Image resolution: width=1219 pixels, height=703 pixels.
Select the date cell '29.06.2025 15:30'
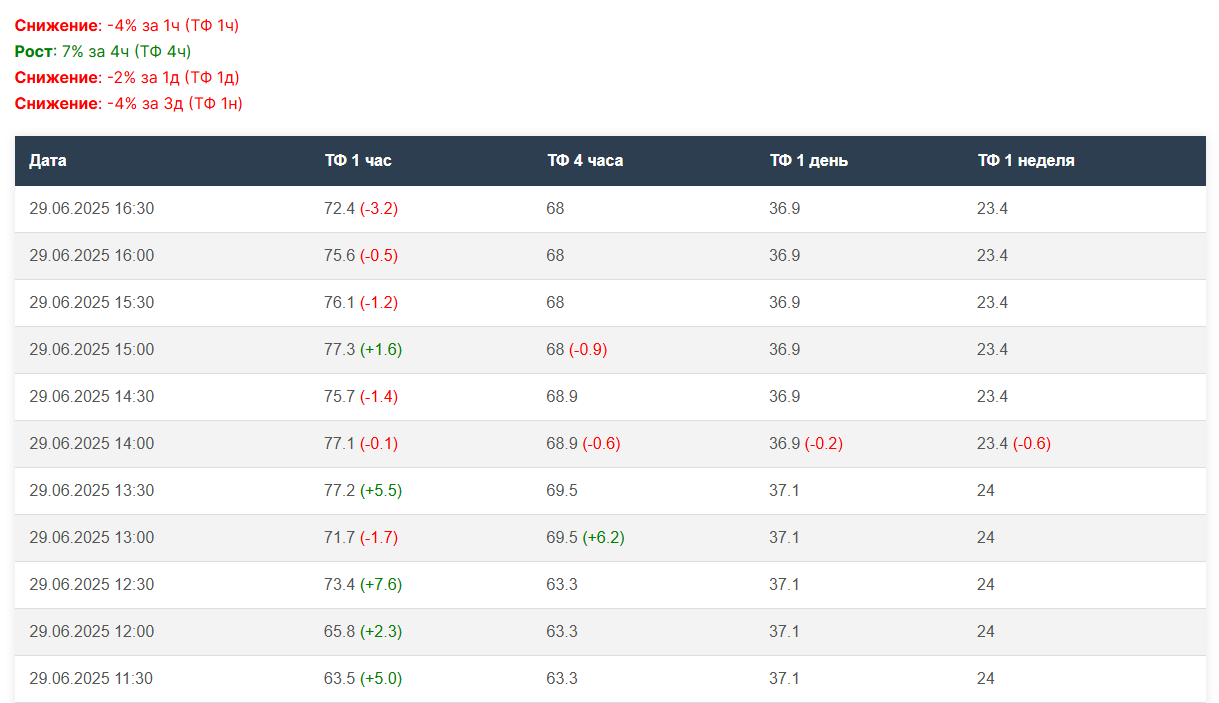coord(92,302)
